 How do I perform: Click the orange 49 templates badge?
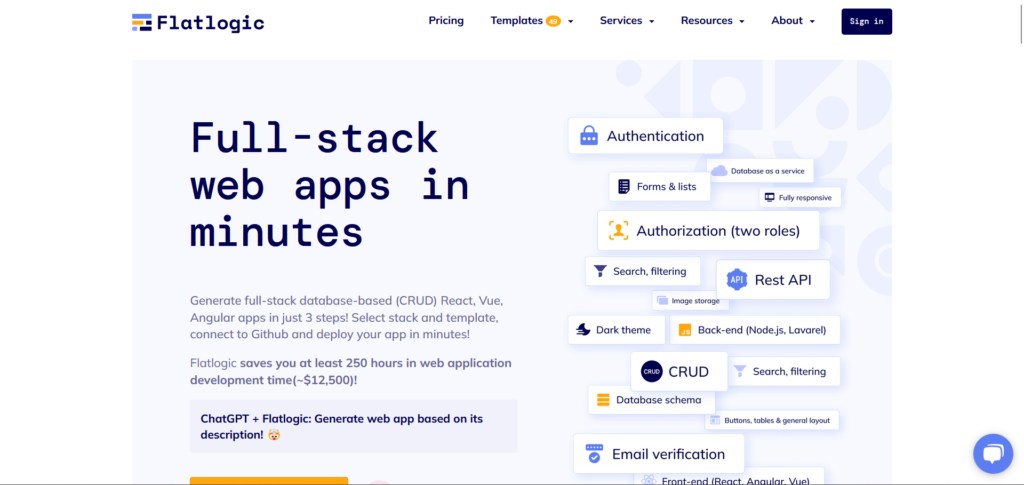(x=553, y=21)
